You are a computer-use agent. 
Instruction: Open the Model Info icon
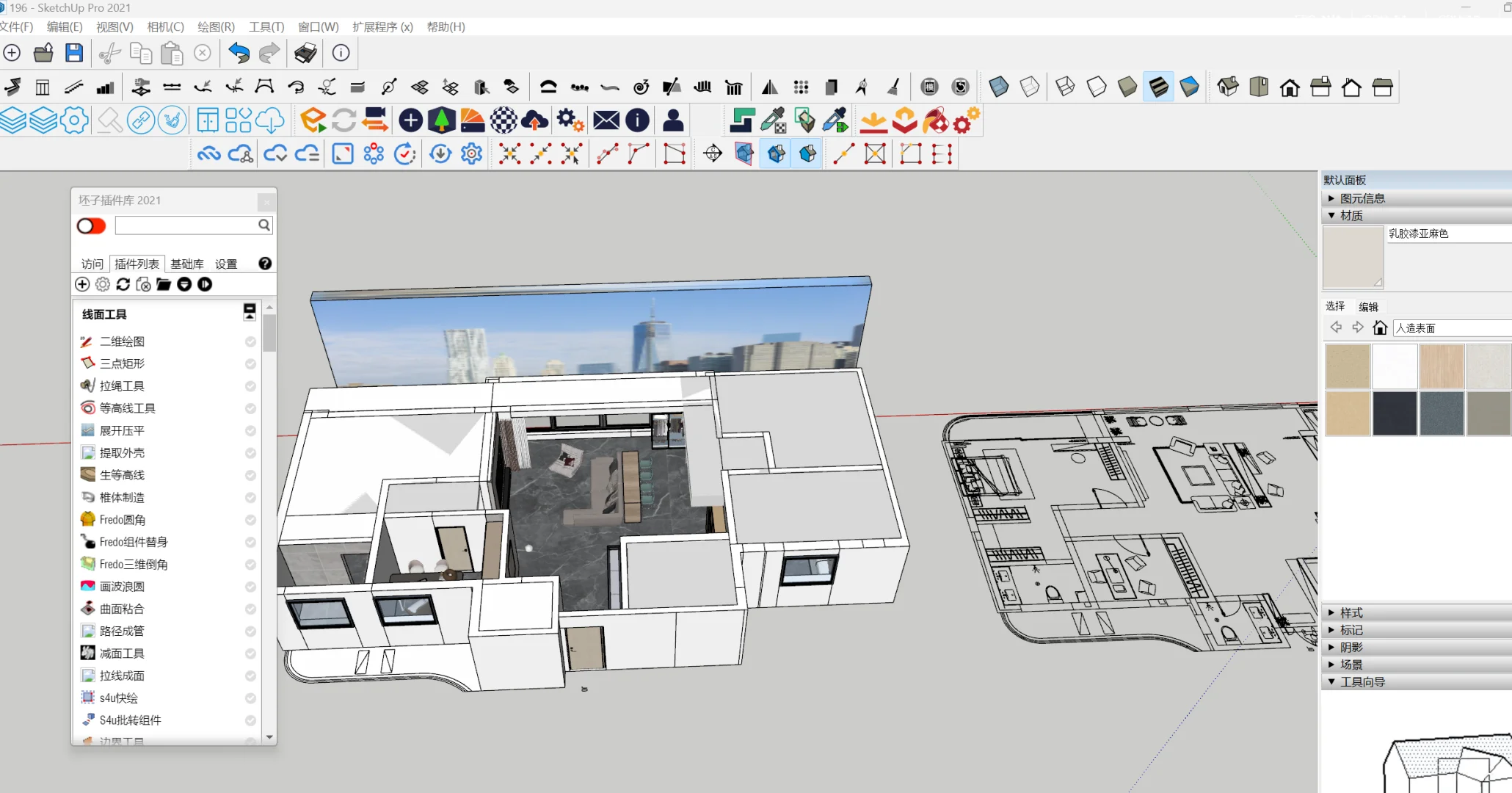[x=341, y=53]
